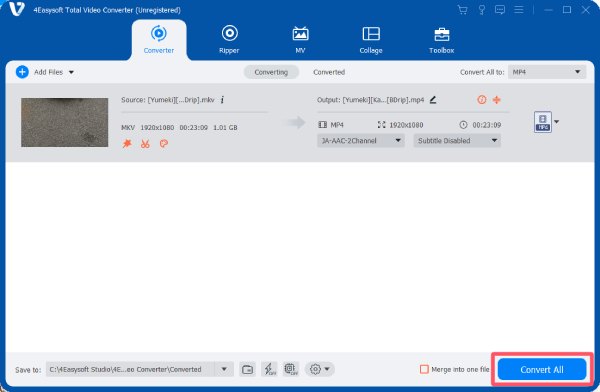Toggle the GPU hardware acceleration chip icon
The height and width of the screenshot is (392, 600).
point(291,369)
